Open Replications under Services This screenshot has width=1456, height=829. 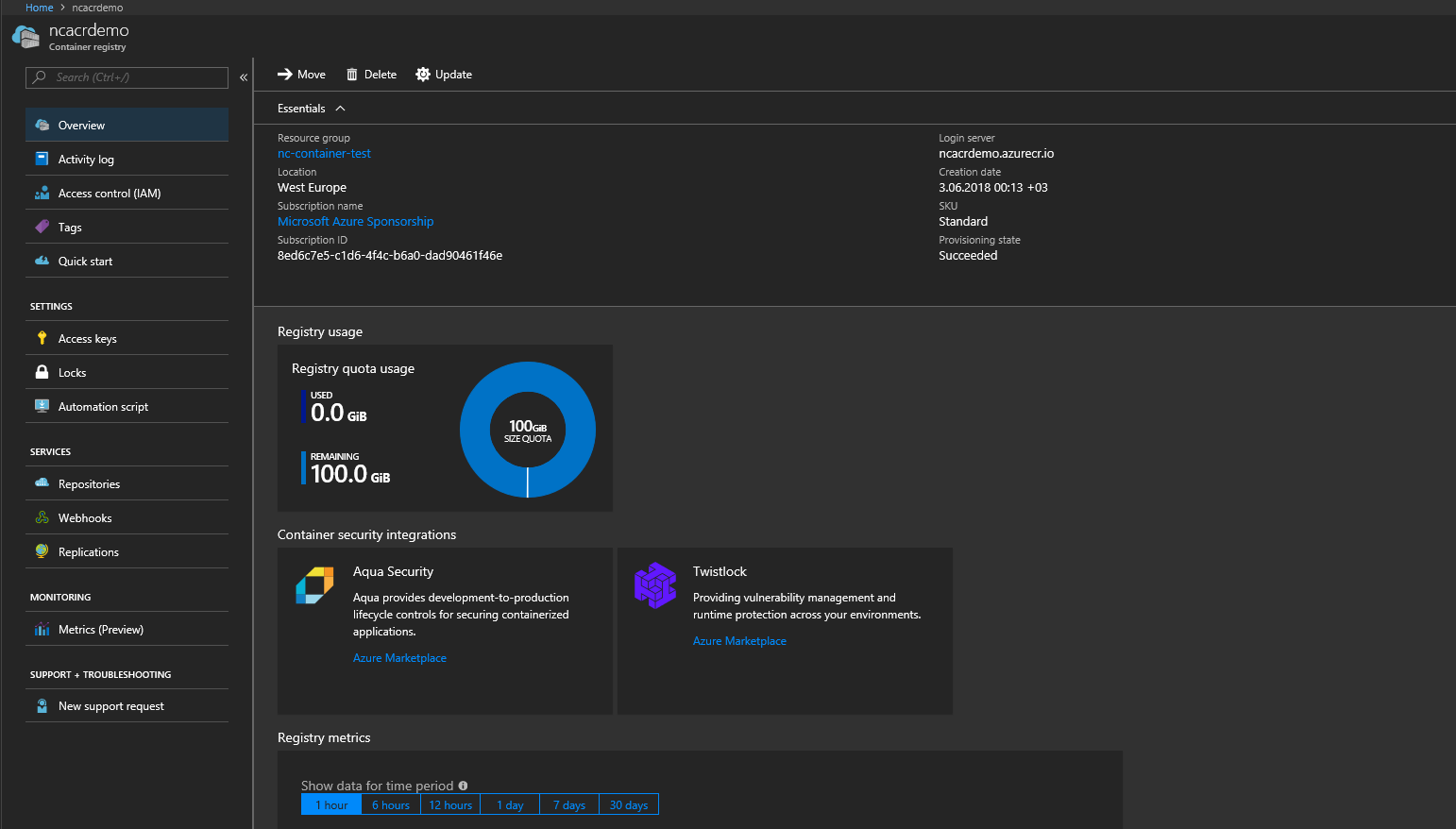tap(127, 551)
